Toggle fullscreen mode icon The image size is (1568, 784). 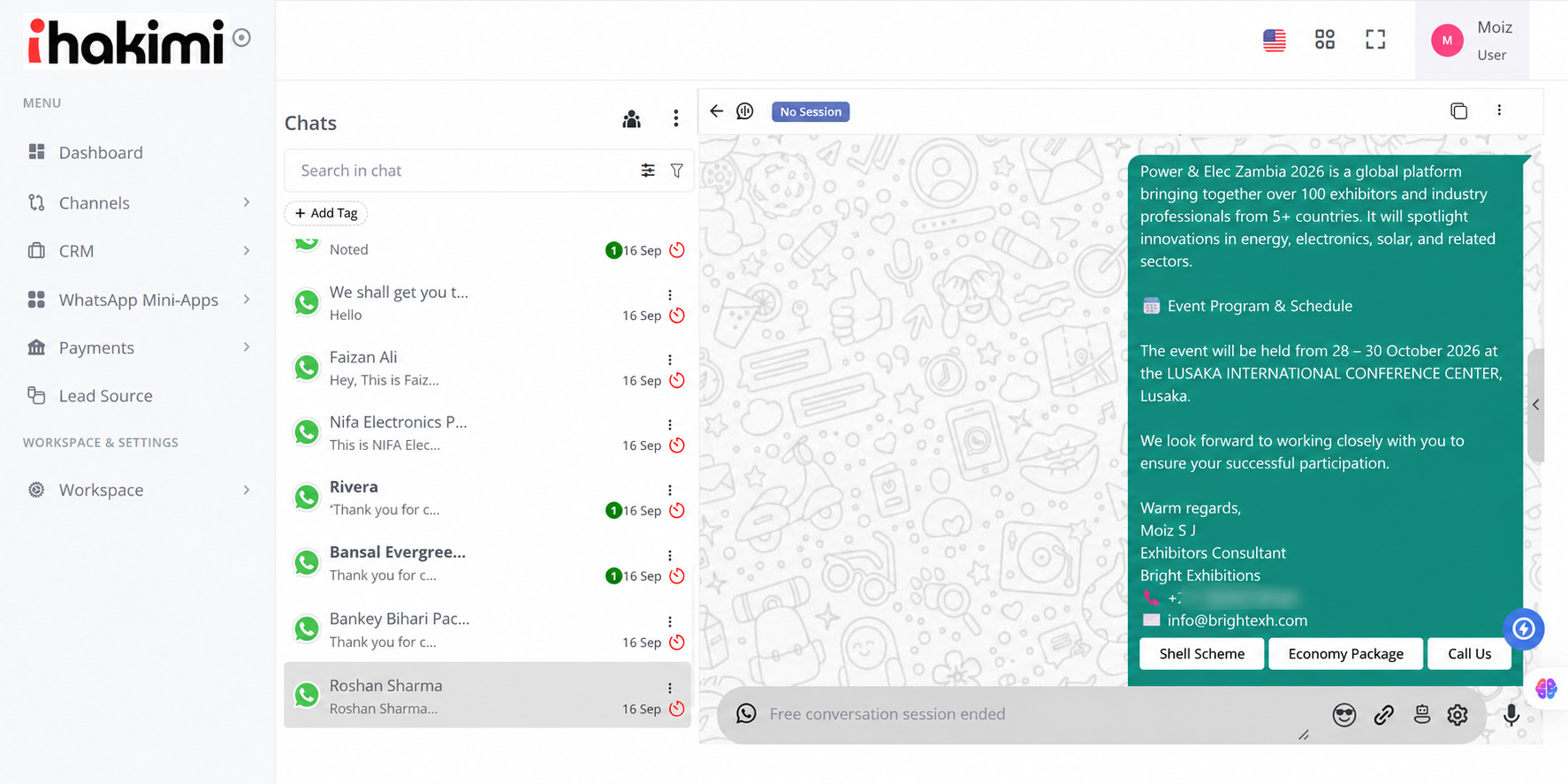1375,39
